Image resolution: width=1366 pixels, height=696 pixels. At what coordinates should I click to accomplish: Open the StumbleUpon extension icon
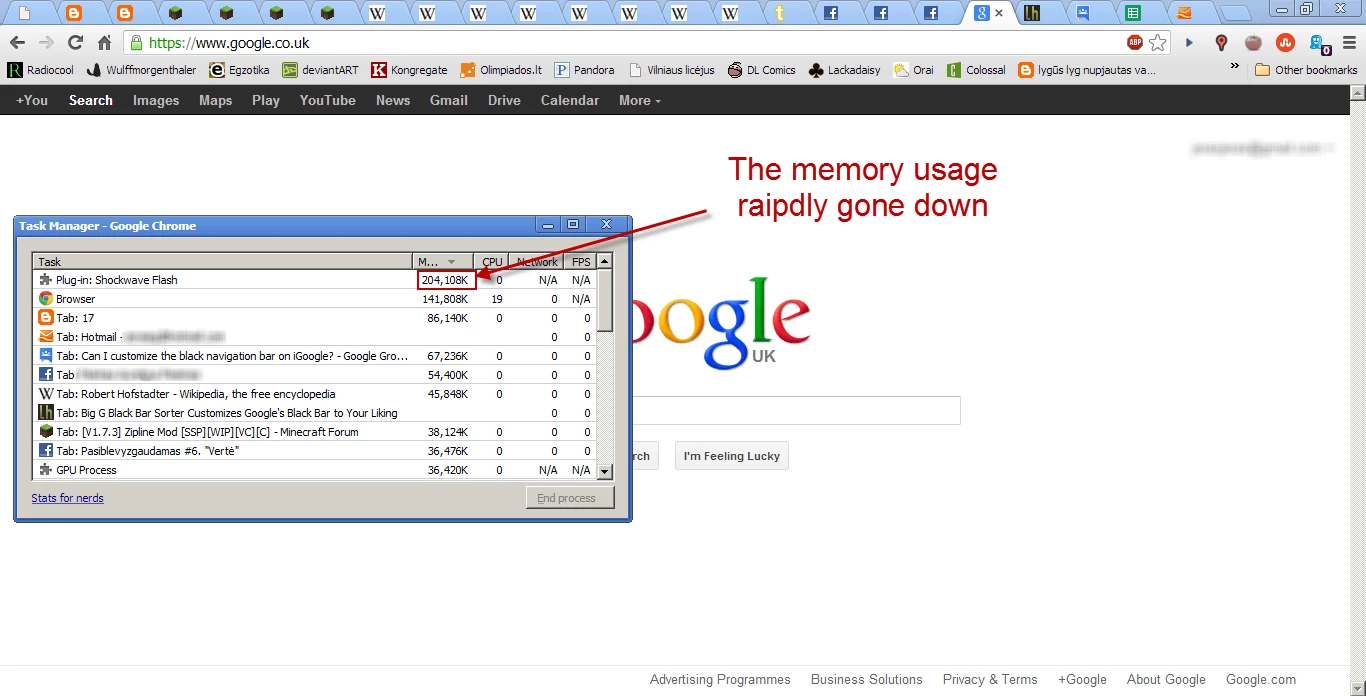(x=1286, y=43)
